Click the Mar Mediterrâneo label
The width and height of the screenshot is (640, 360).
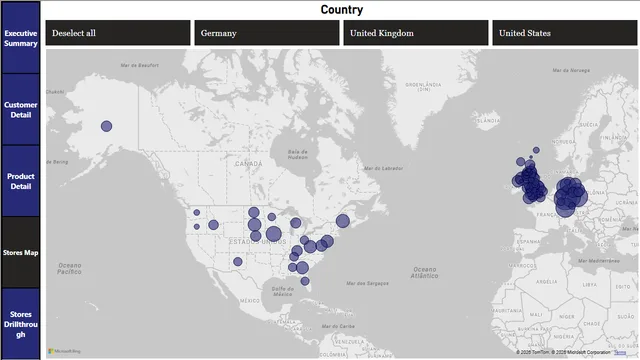(599, 260)
